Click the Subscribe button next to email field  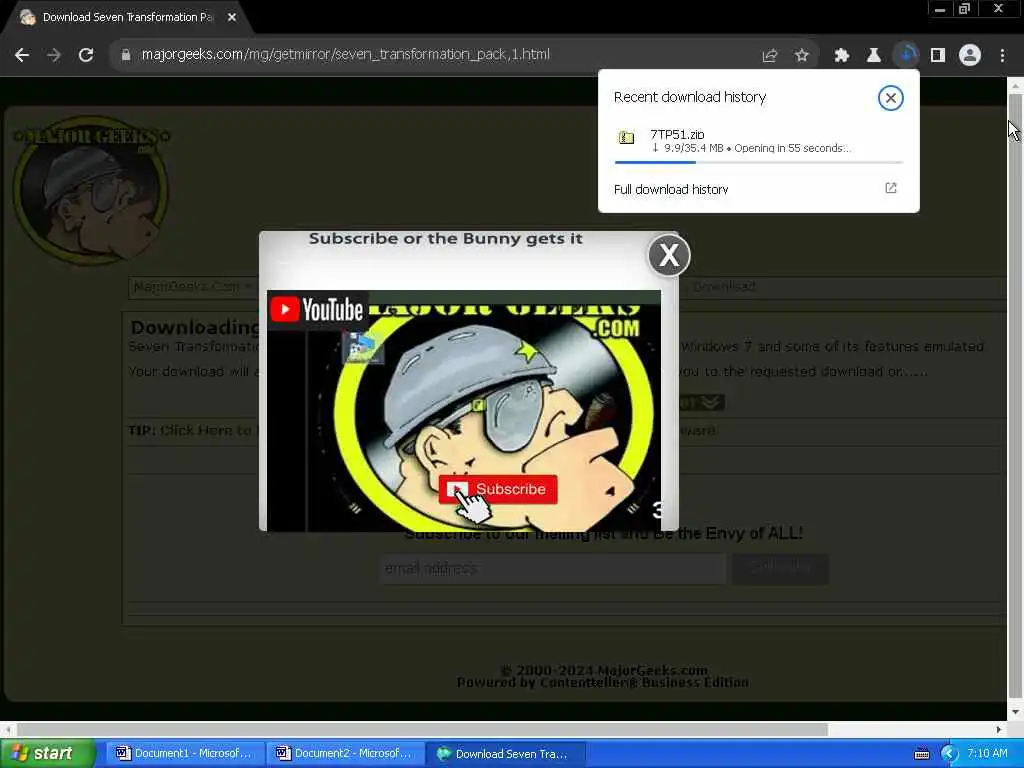tap(780, 569)
